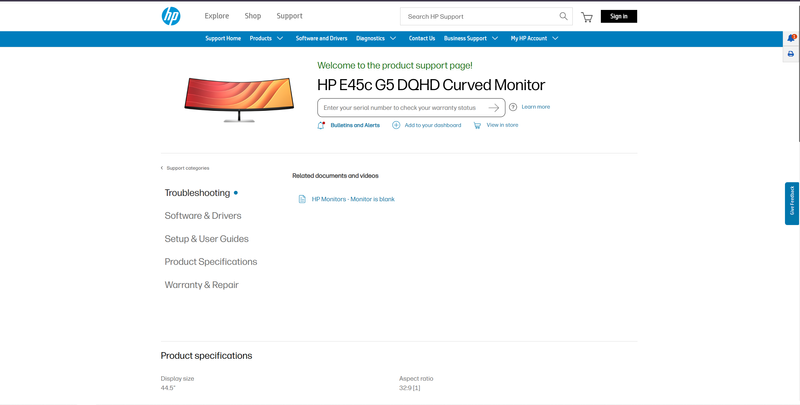This screenshot has height=405, width=800.
Task: Click the Aspect ratio value 32:9 [1]
Action: click(409, 388)
